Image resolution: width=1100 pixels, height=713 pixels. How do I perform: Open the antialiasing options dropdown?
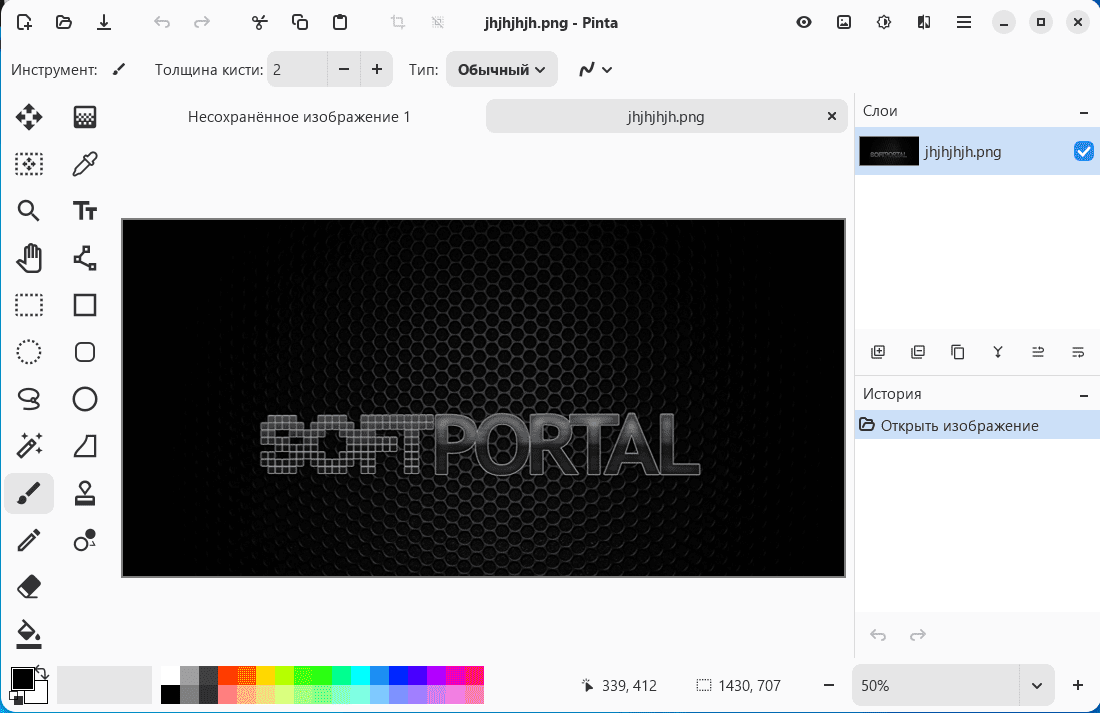(596, 69)
